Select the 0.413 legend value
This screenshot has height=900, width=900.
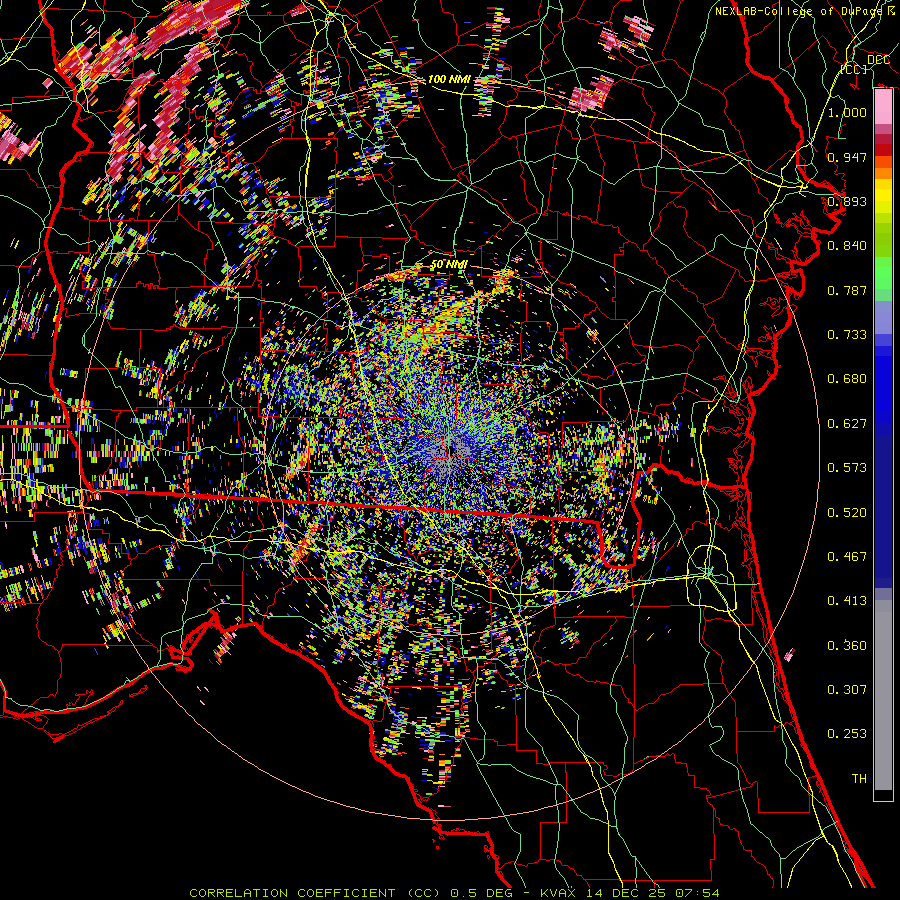847,601
